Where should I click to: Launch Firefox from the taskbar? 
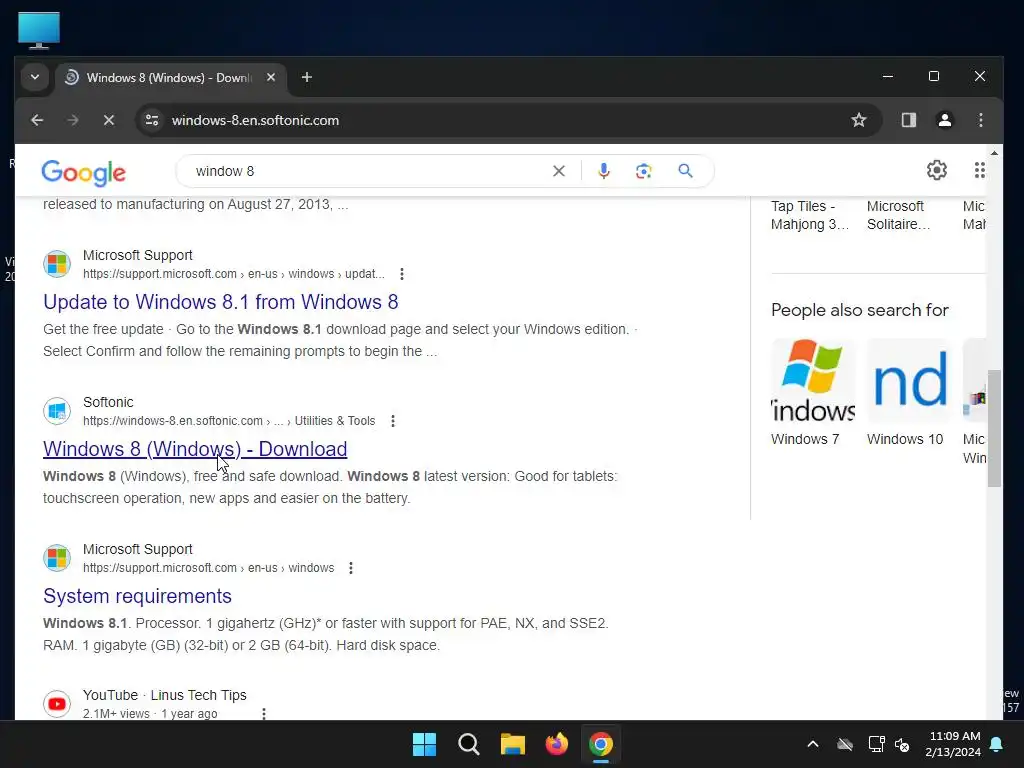click(556, 744)
